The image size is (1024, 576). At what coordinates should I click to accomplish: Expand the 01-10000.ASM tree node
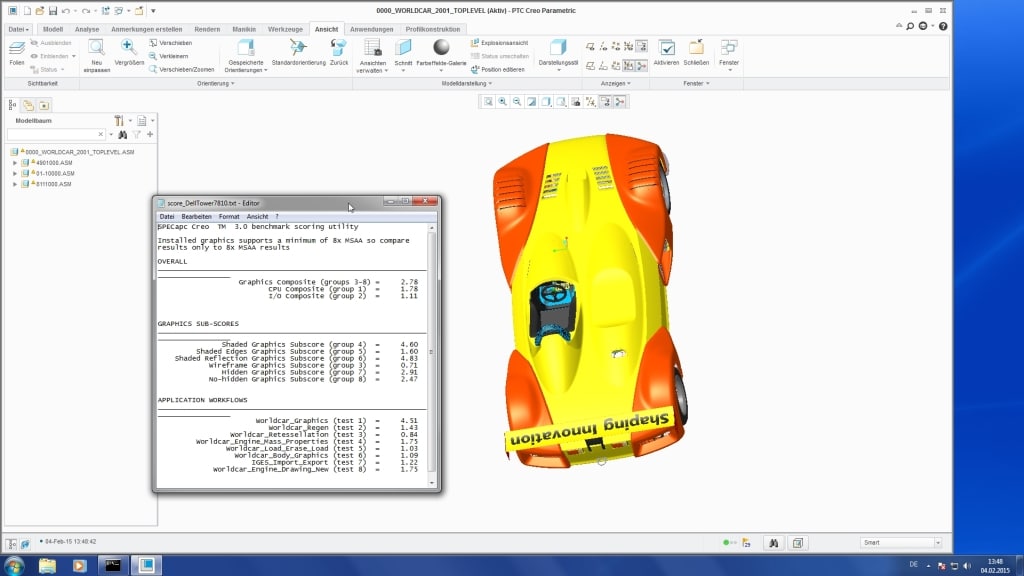point(15,173)
